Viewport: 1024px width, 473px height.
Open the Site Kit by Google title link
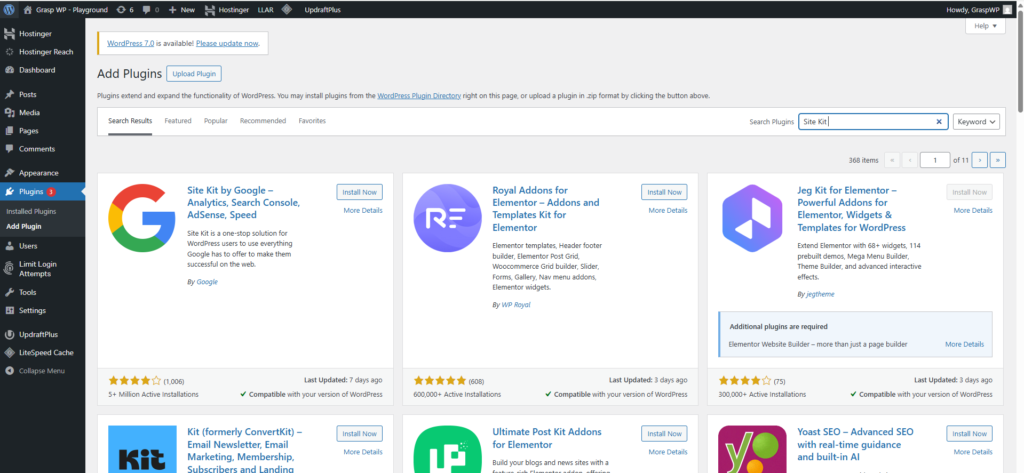coord(244,203)
